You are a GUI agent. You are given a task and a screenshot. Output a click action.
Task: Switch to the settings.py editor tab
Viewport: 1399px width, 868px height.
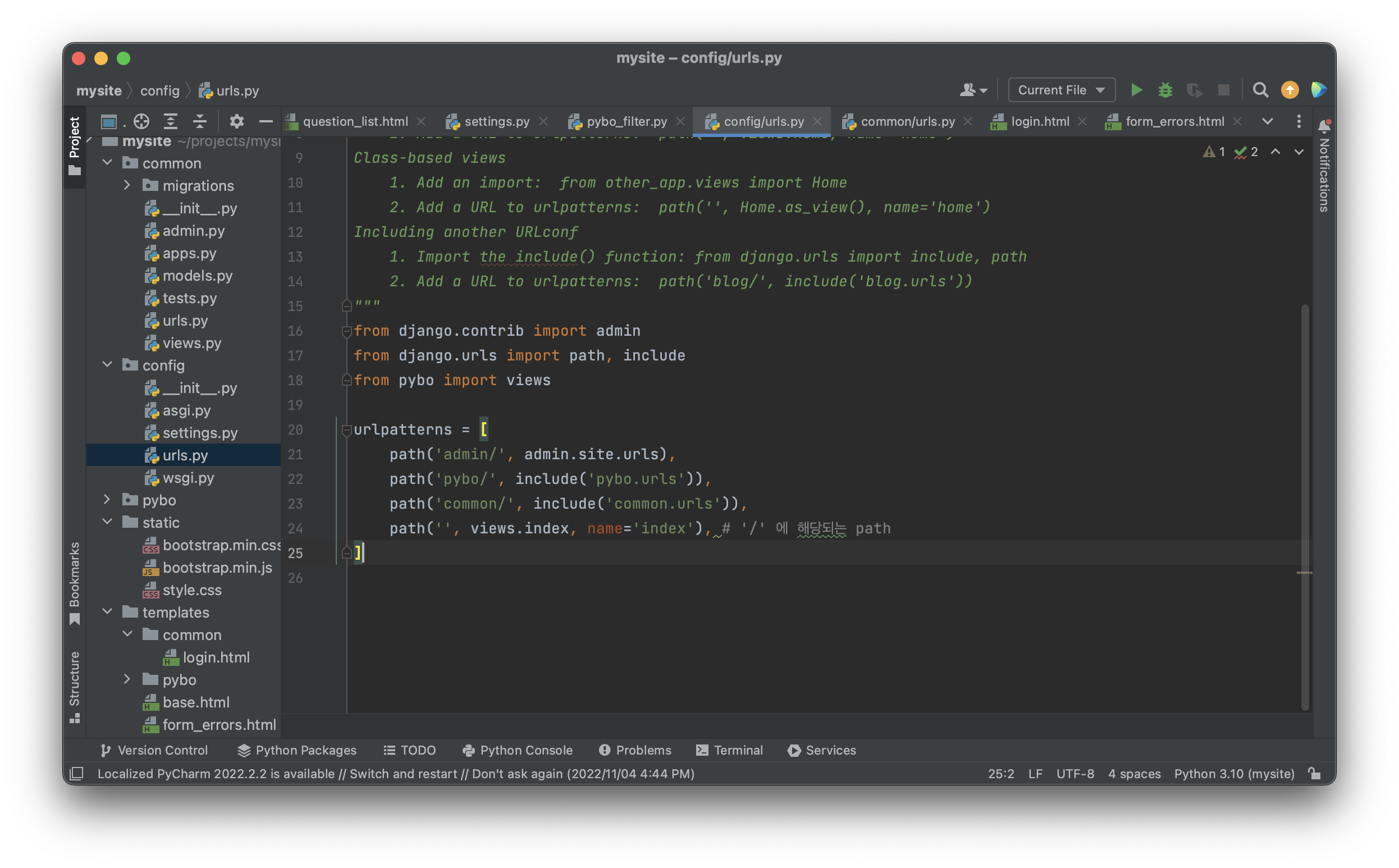(496, 121)
